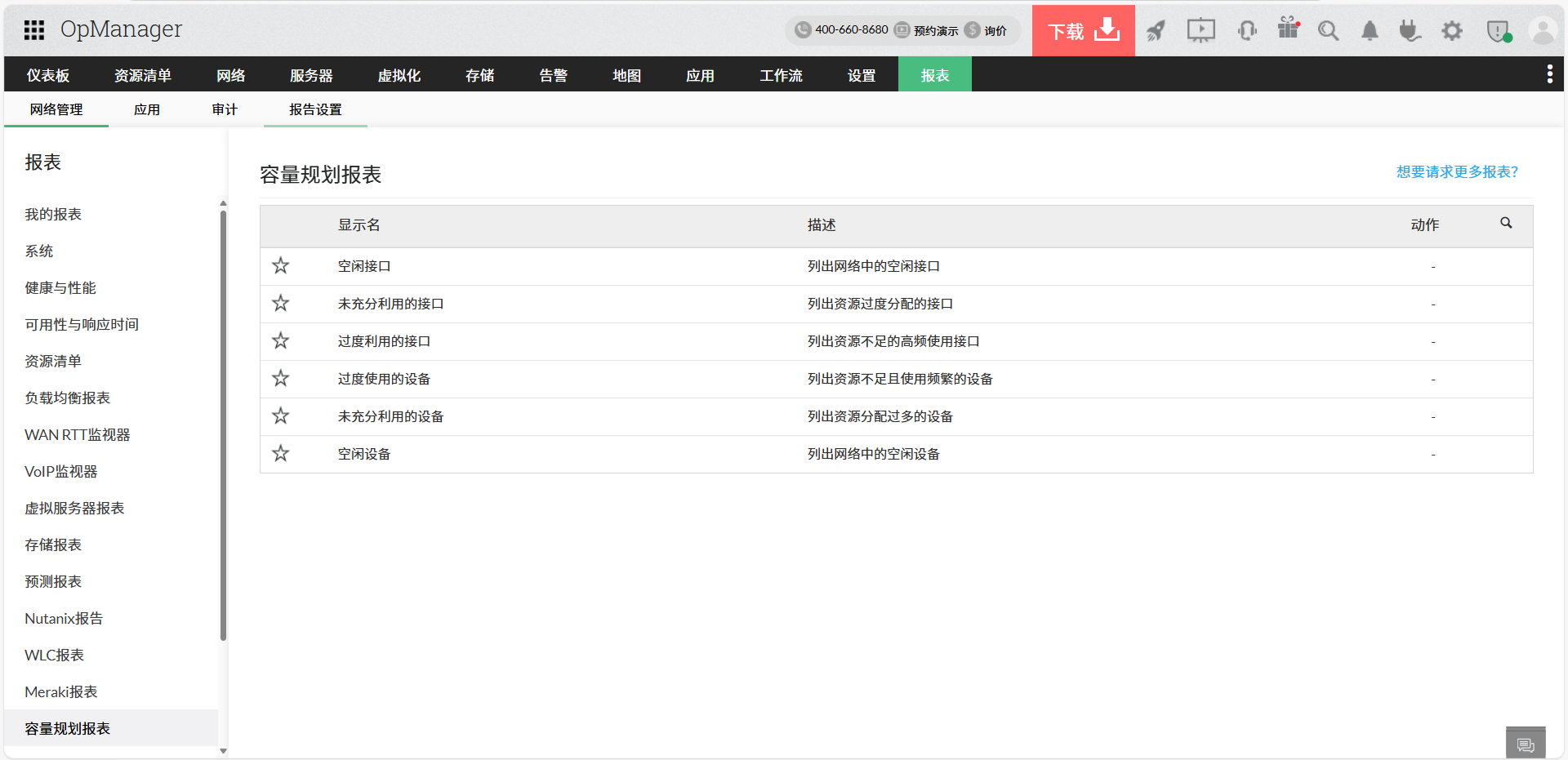1568x760 pixels.
Task: Open the apps grid icon beside OpManager
Action: [33, 29]
